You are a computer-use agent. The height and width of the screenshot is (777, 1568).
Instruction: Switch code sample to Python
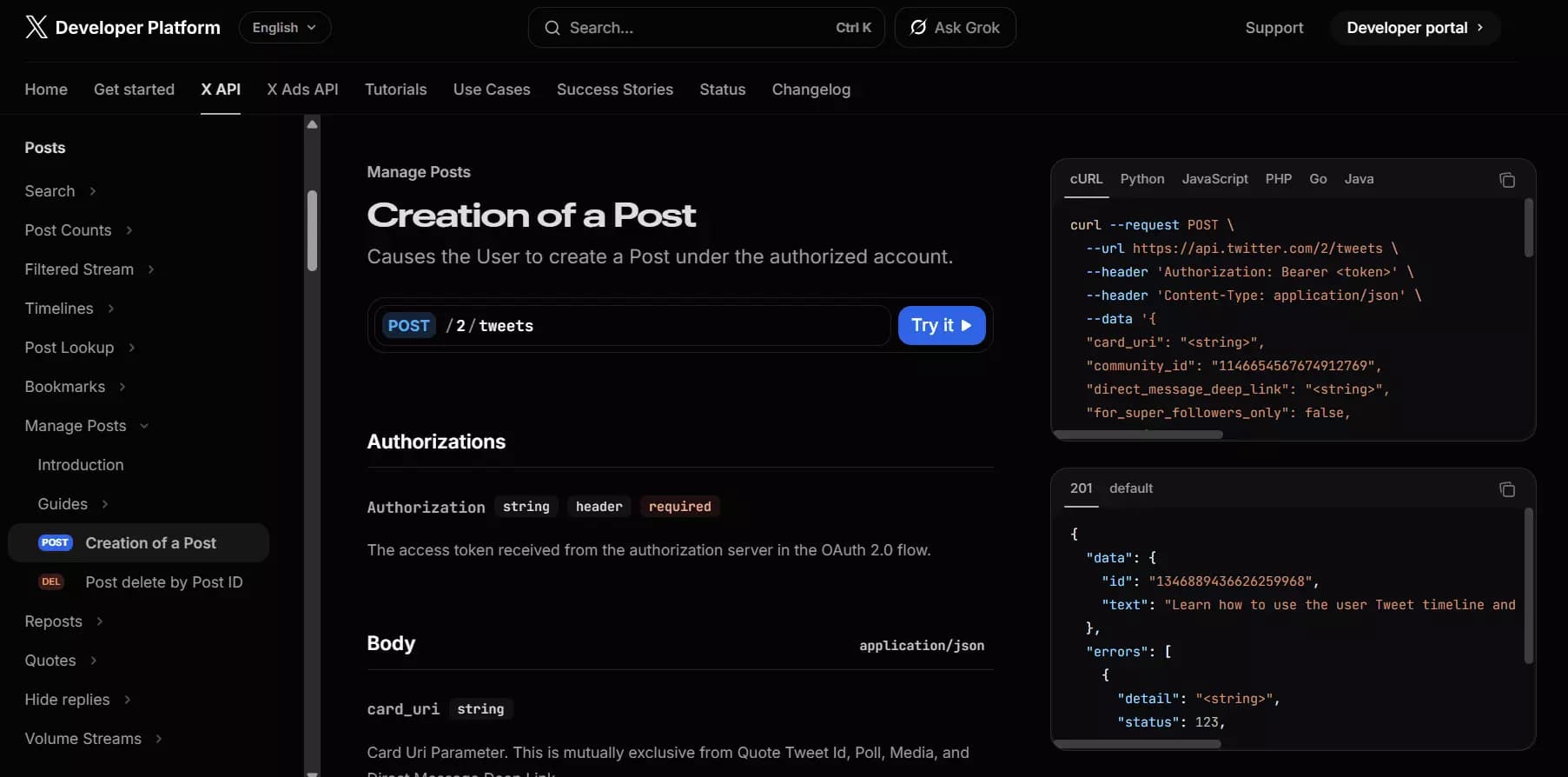click(1142, 179)
